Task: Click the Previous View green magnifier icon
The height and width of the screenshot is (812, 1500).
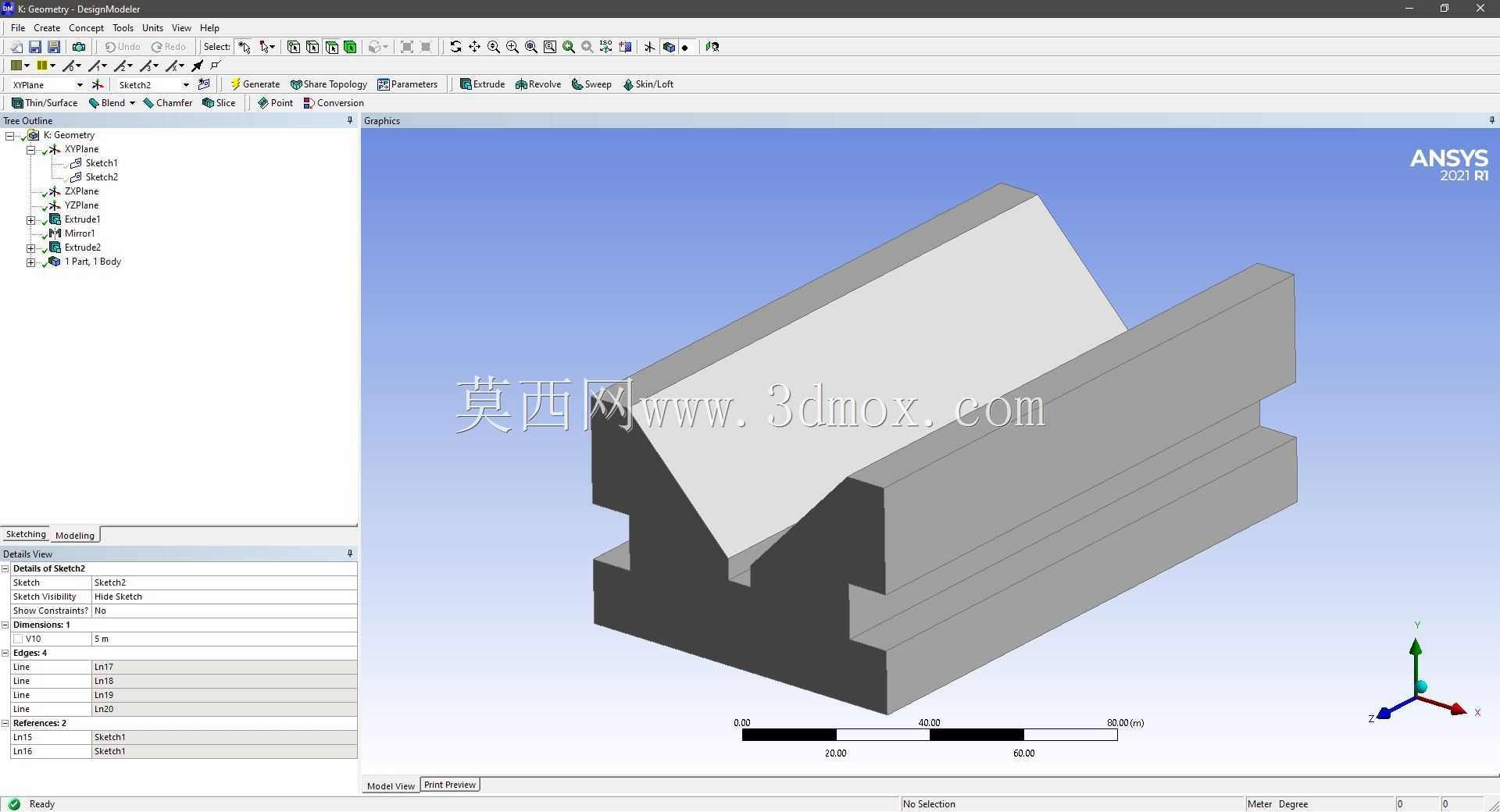Action: pyautogui.click(x=569, y=47)
